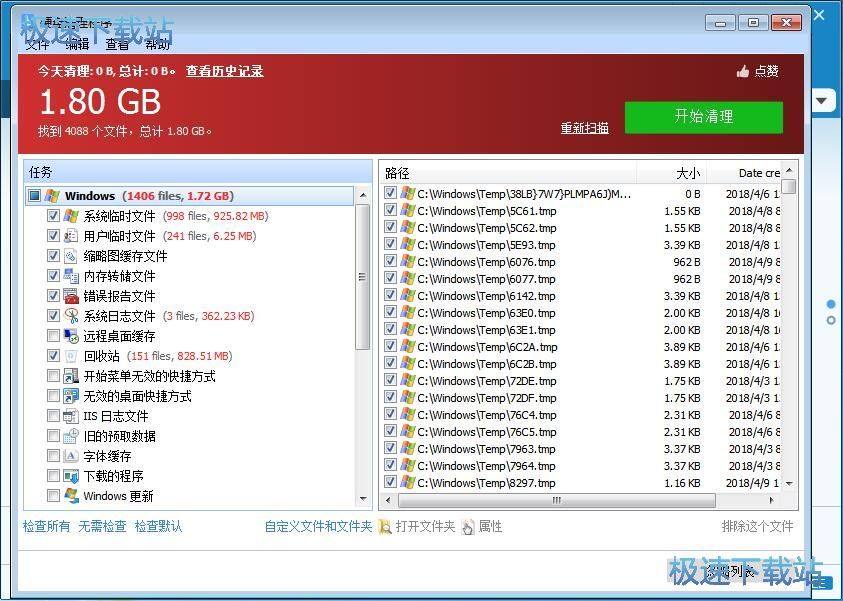This screenshot has height=601, width=843.
Task: Toggle the Windows group tri-state checkbox
Action: click(34, 196)
